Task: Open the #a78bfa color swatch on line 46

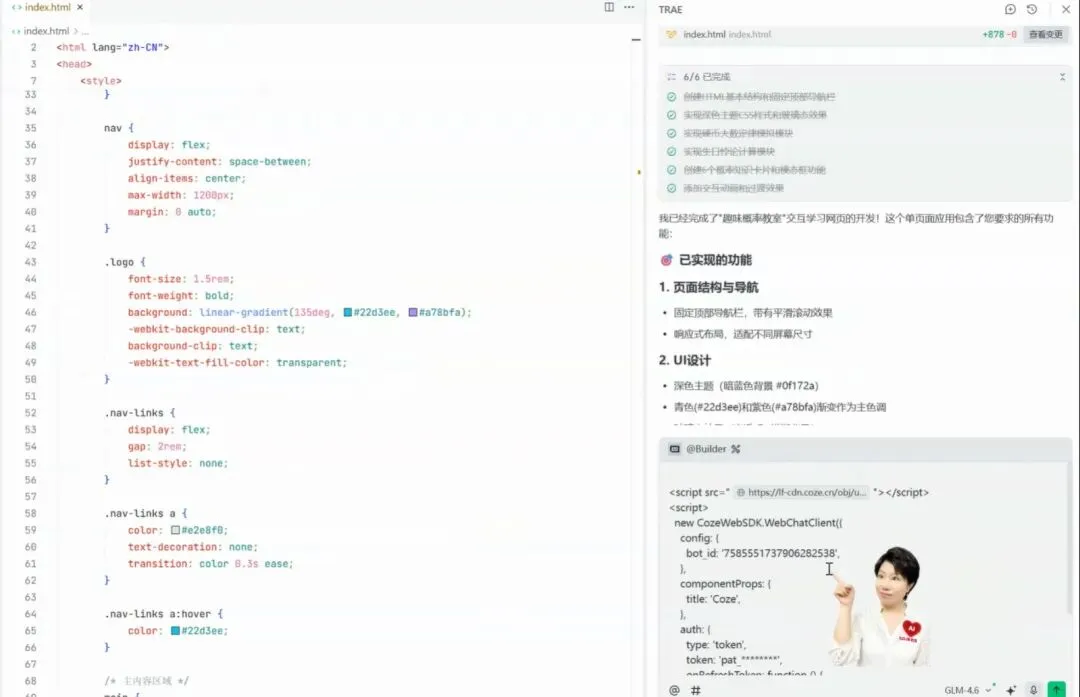Action: [413, 313]
